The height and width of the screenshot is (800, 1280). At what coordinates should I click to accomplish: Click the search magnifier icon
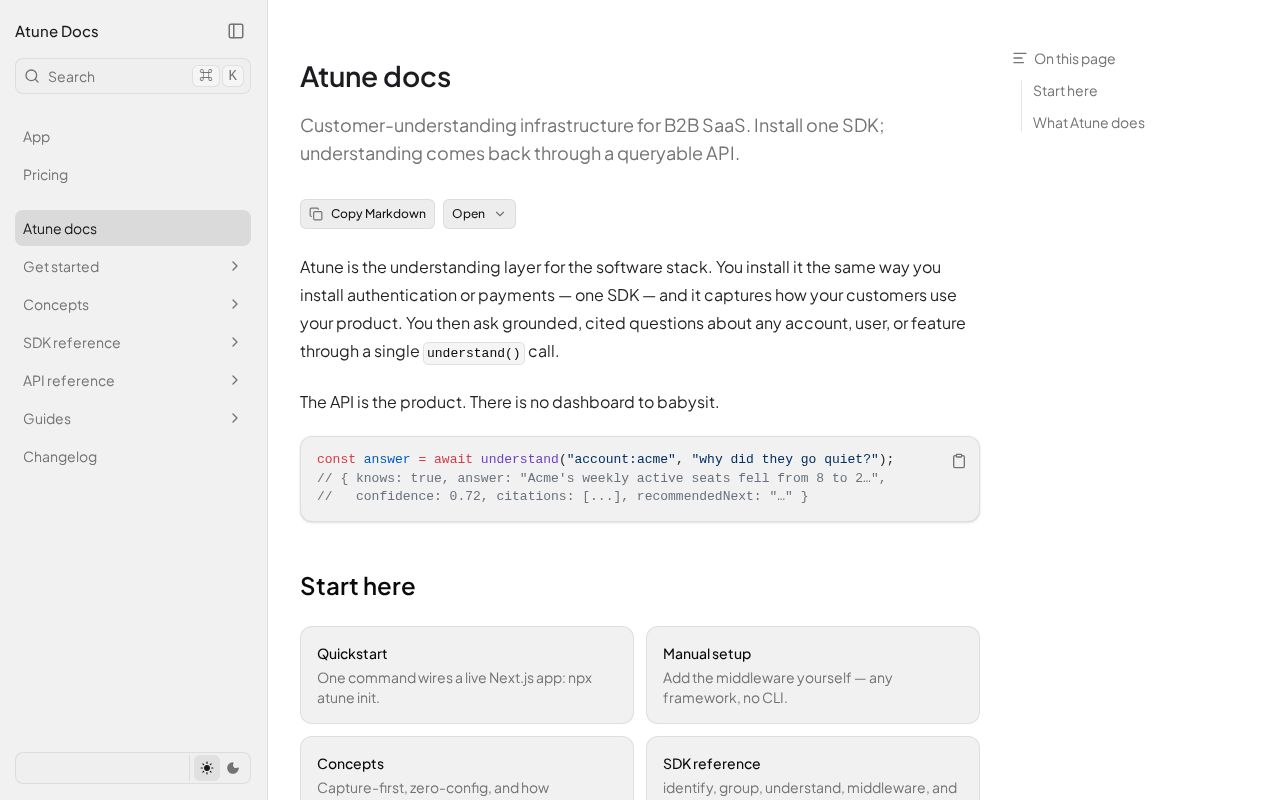(x=32, y=76)
